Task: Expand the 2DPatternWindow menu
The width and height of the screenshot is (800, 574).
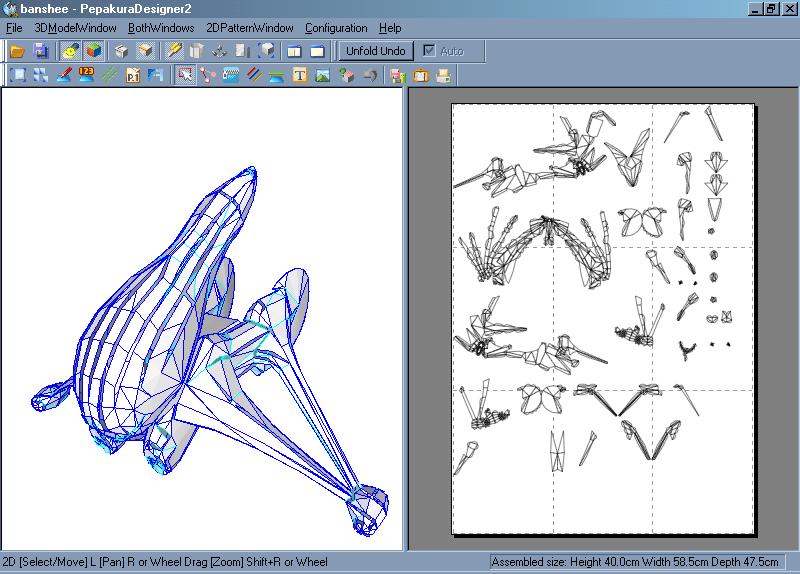Action: 250,28
